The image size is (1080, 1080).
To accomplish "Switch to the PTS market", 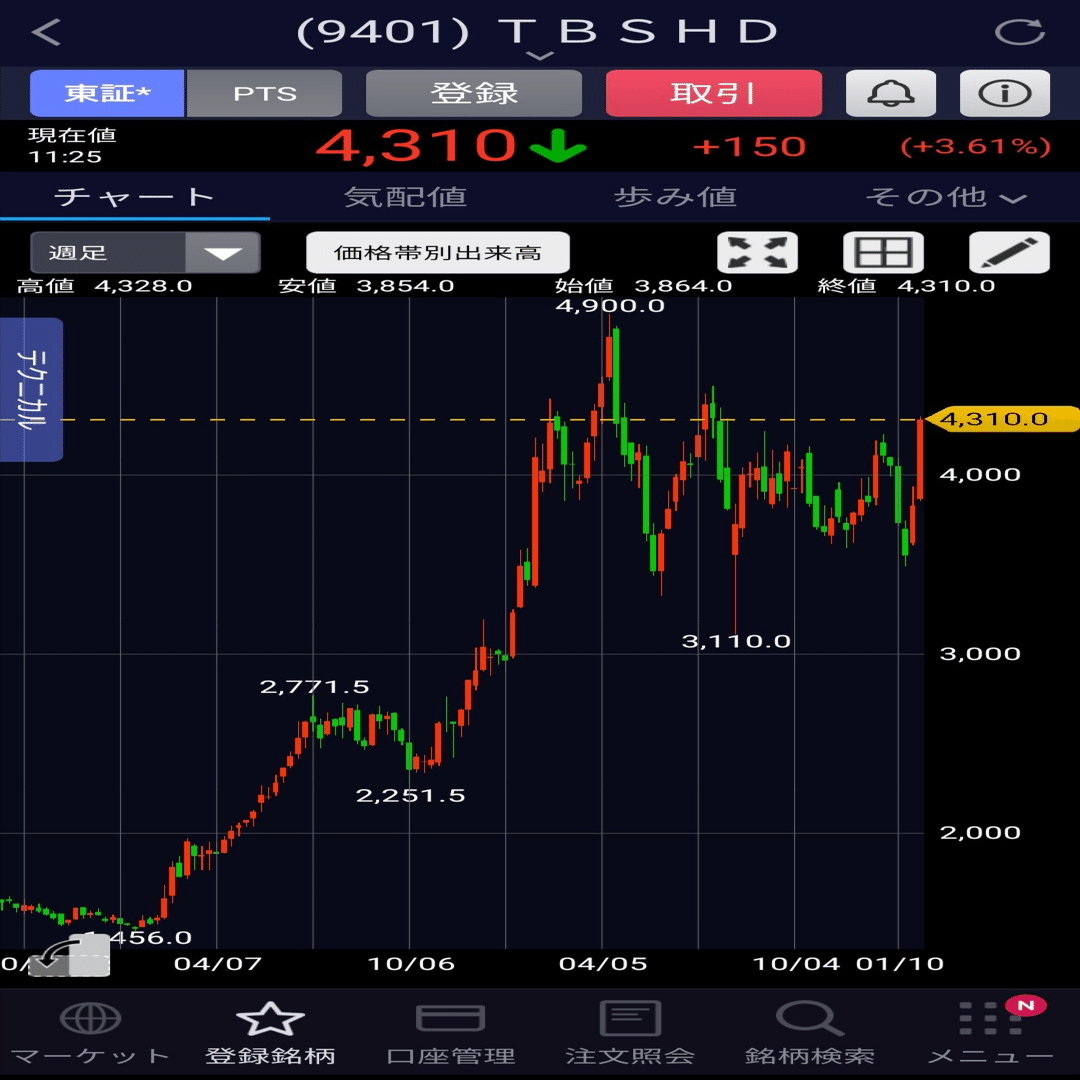I will 264,93.
